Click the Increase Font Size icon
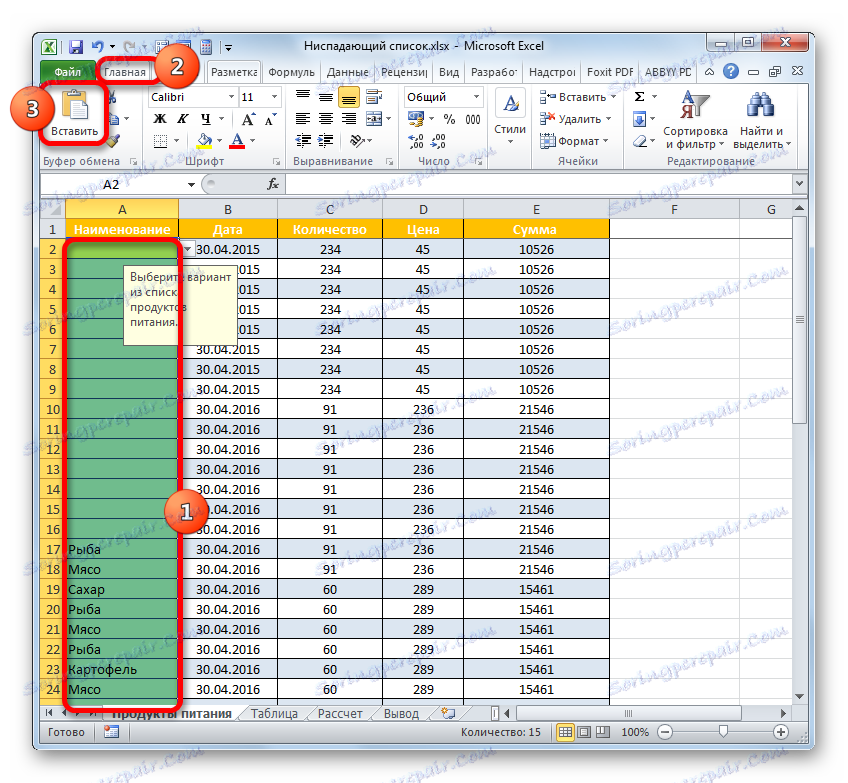The image size is (848, 783). pyautogui.click(x=248, y=119)
